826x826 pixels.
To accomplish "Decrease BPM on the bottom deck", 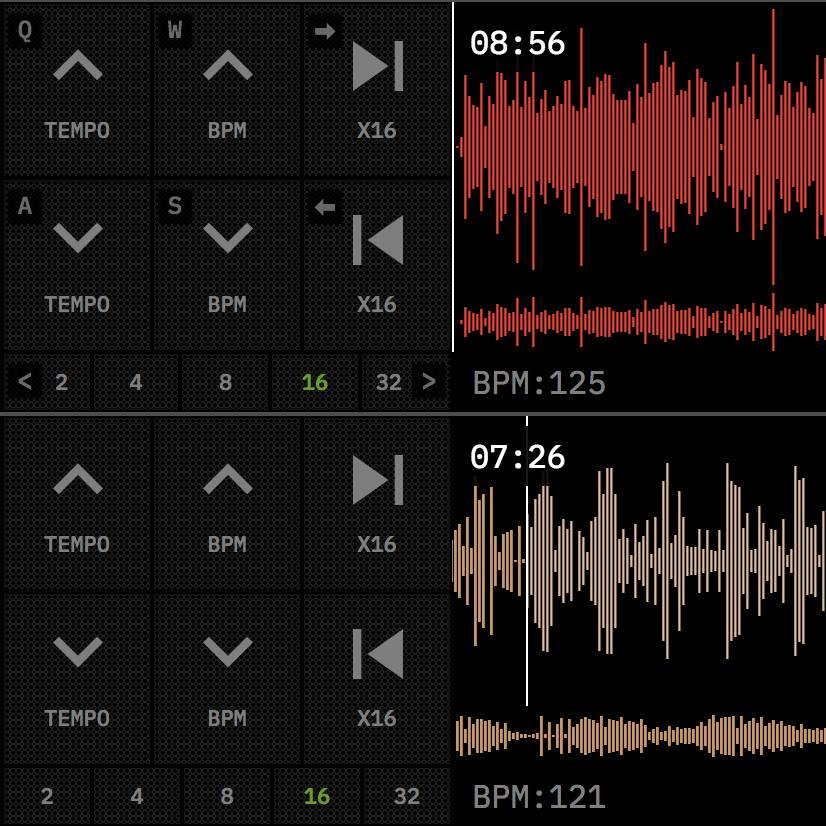I will click(227, 678).
